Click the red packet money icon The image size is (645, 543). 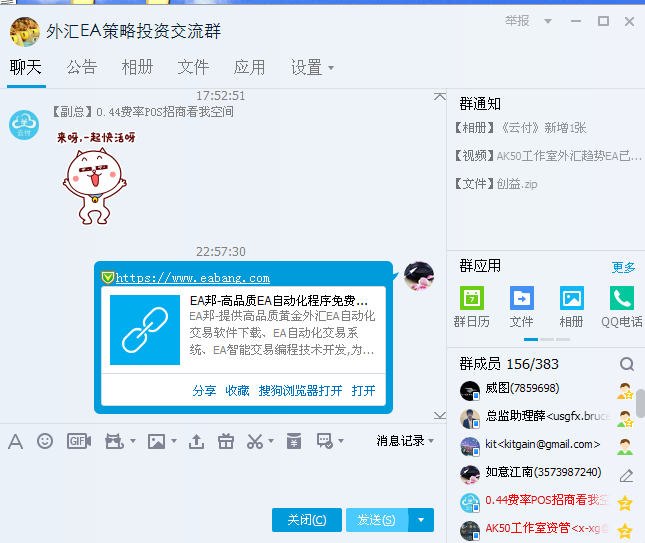tap(294, 441)
